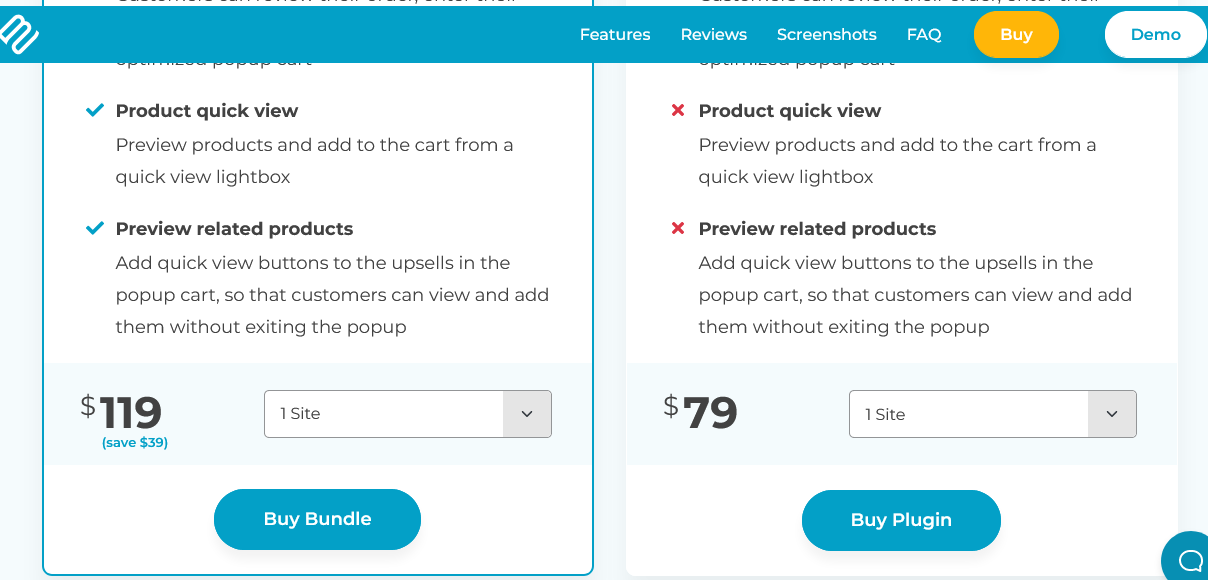This screenshot has height=580, width=1208.
Task: Launch the Demo from header button
Action: 1155,35
